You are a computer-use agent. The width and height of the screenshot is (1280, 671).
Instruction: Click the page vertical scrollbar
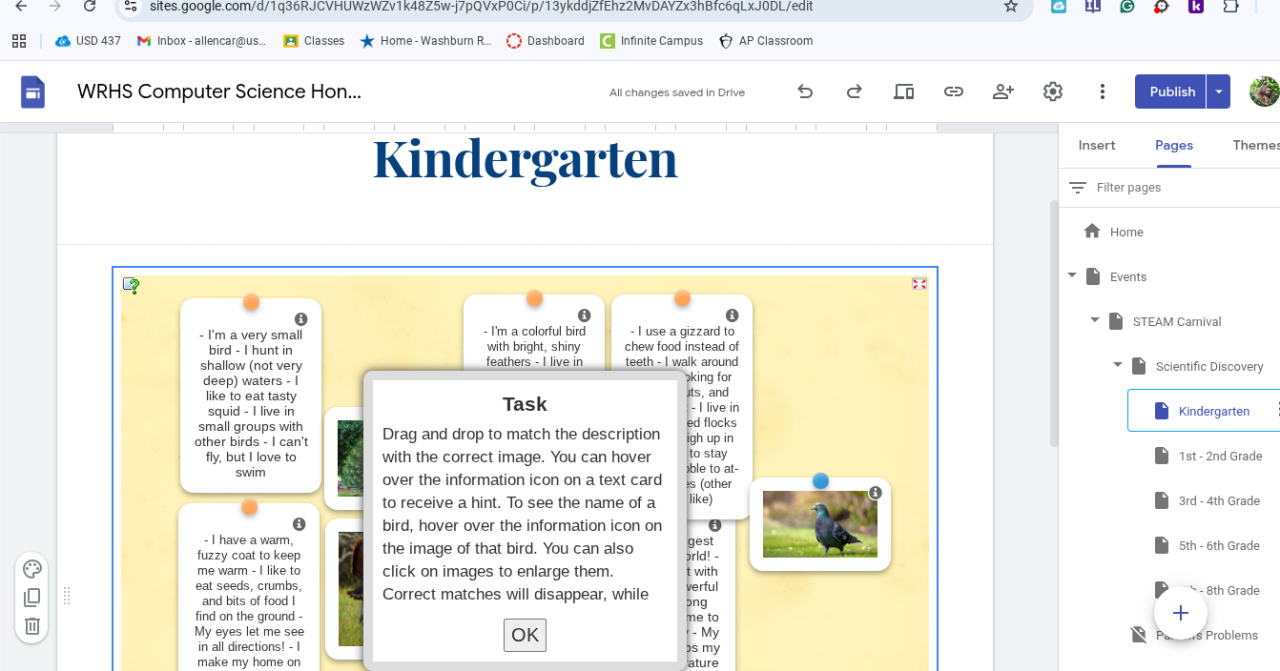tap(1053, 323)
